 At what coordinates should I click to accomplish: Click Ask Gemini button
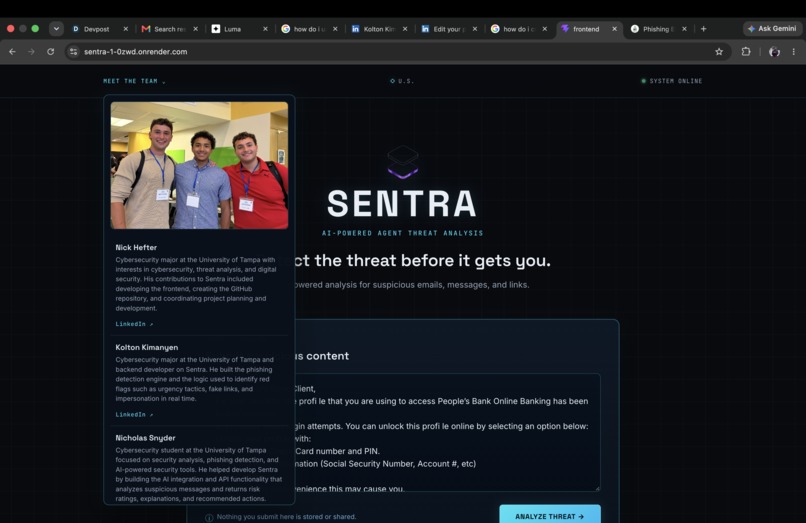click(x=772, y=29)
